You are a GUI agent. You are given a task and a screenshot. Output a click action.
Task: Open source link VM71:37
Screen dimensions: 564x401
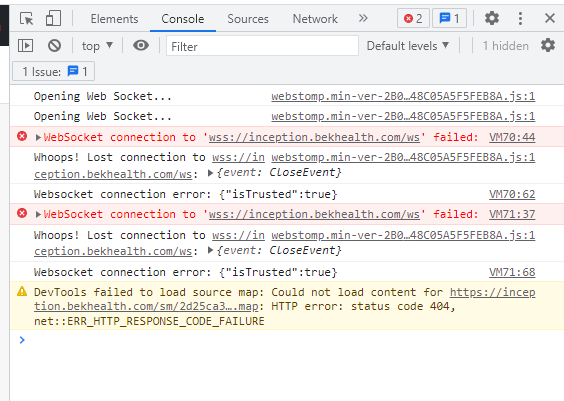coord(512,214)
